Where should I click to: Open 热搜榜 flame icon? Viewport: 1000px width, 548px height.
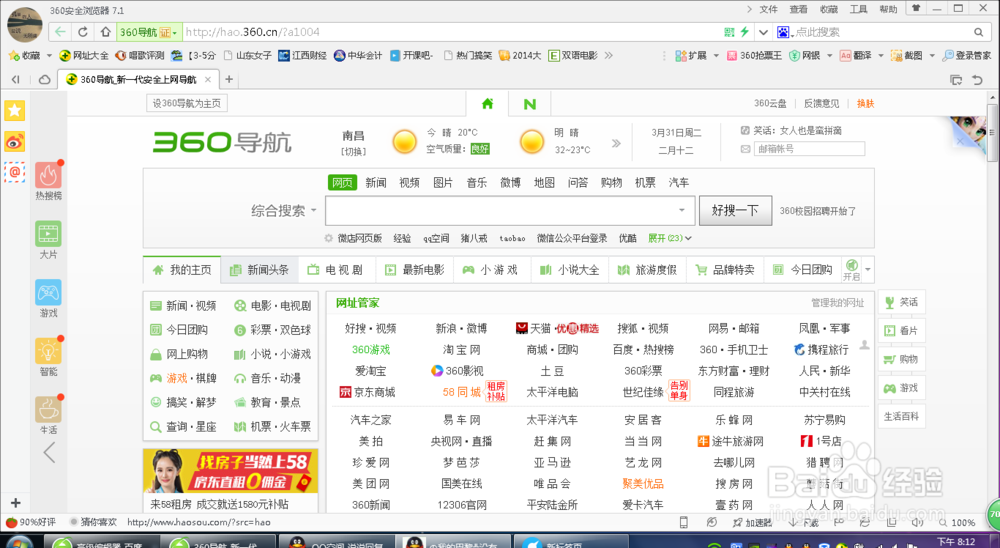pos(48,175)
